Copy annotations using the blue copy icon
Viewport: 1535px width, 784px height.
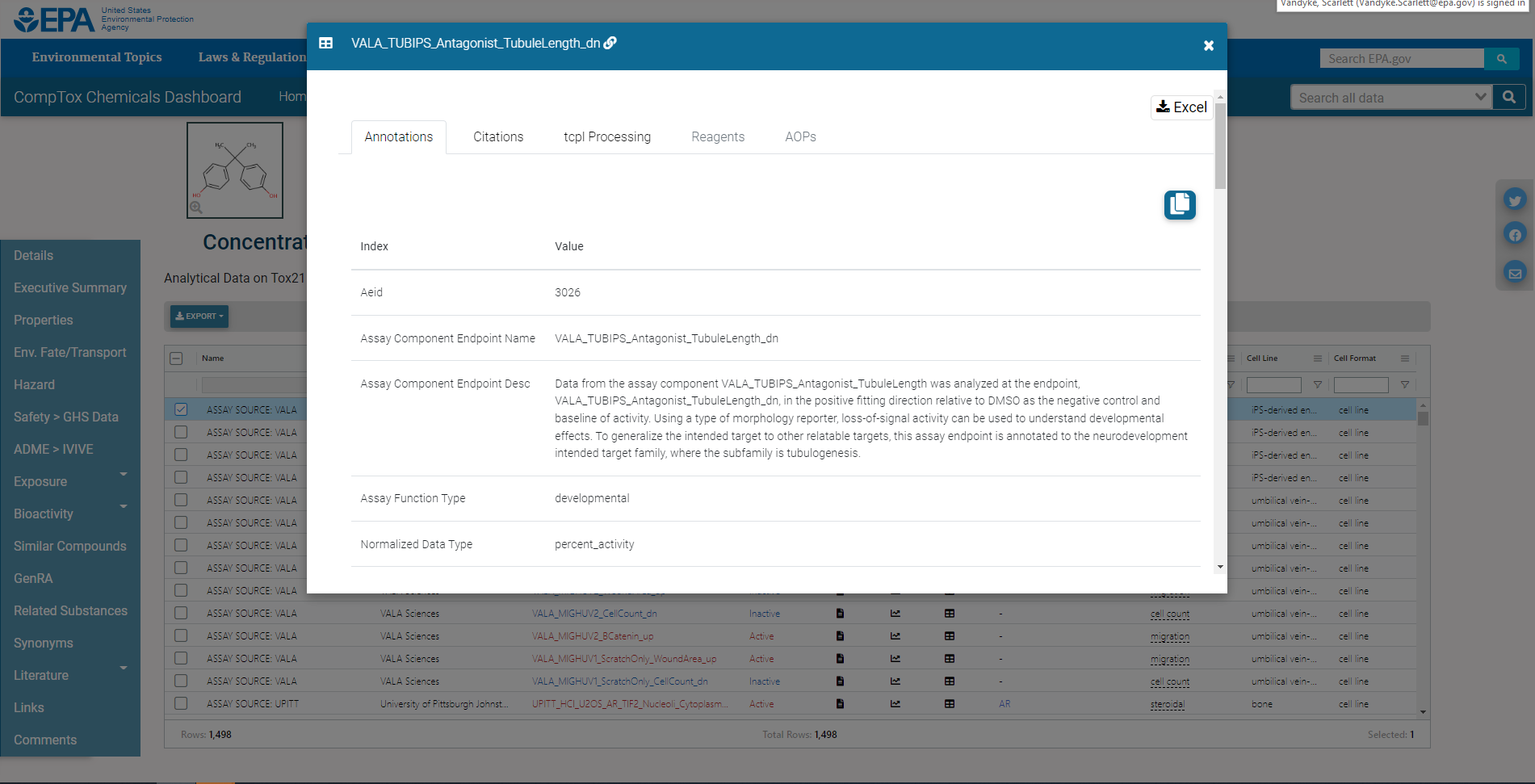click(x=1180, y=205)
